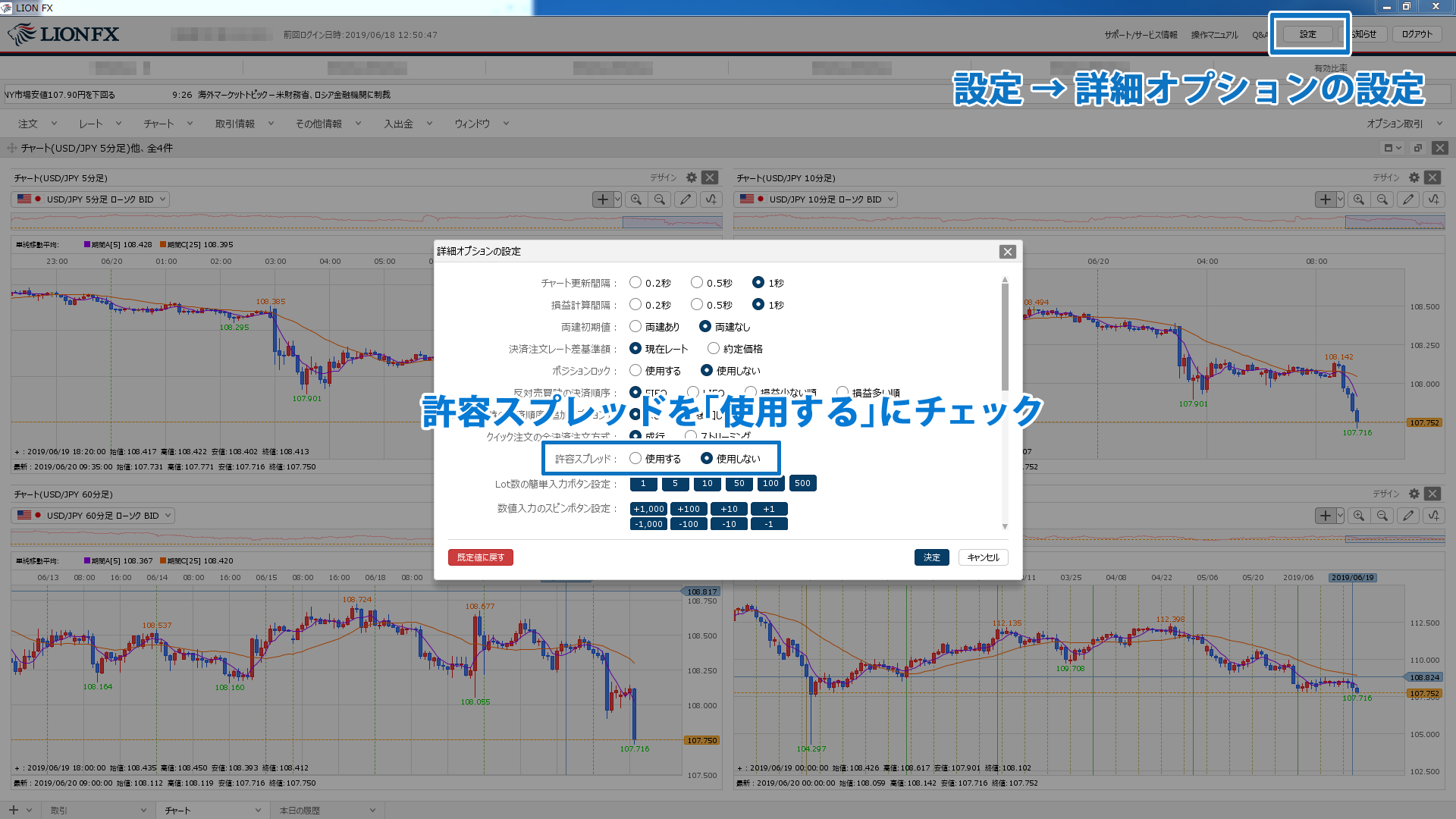Open the 注文 menu
Screen dimensions: 1456x819
27,123
